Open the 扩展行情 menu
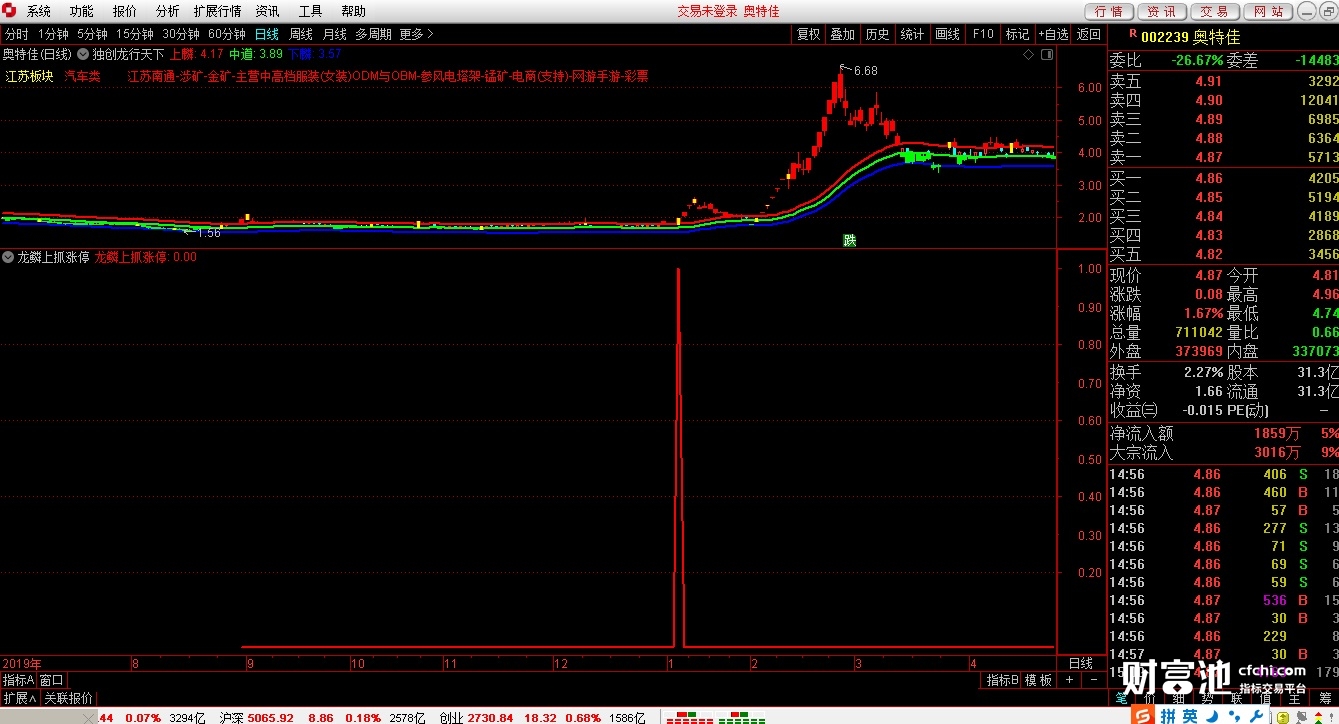 [218, 11]
